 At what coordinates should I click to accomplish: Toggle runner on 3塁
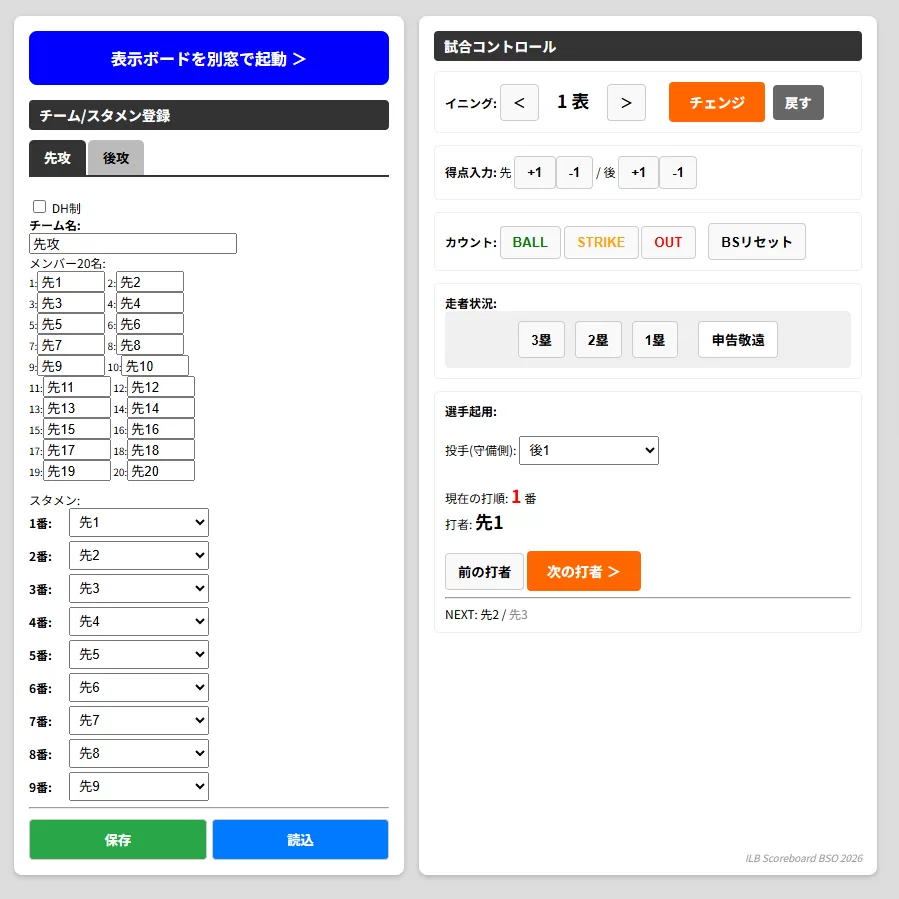[541, 339]
